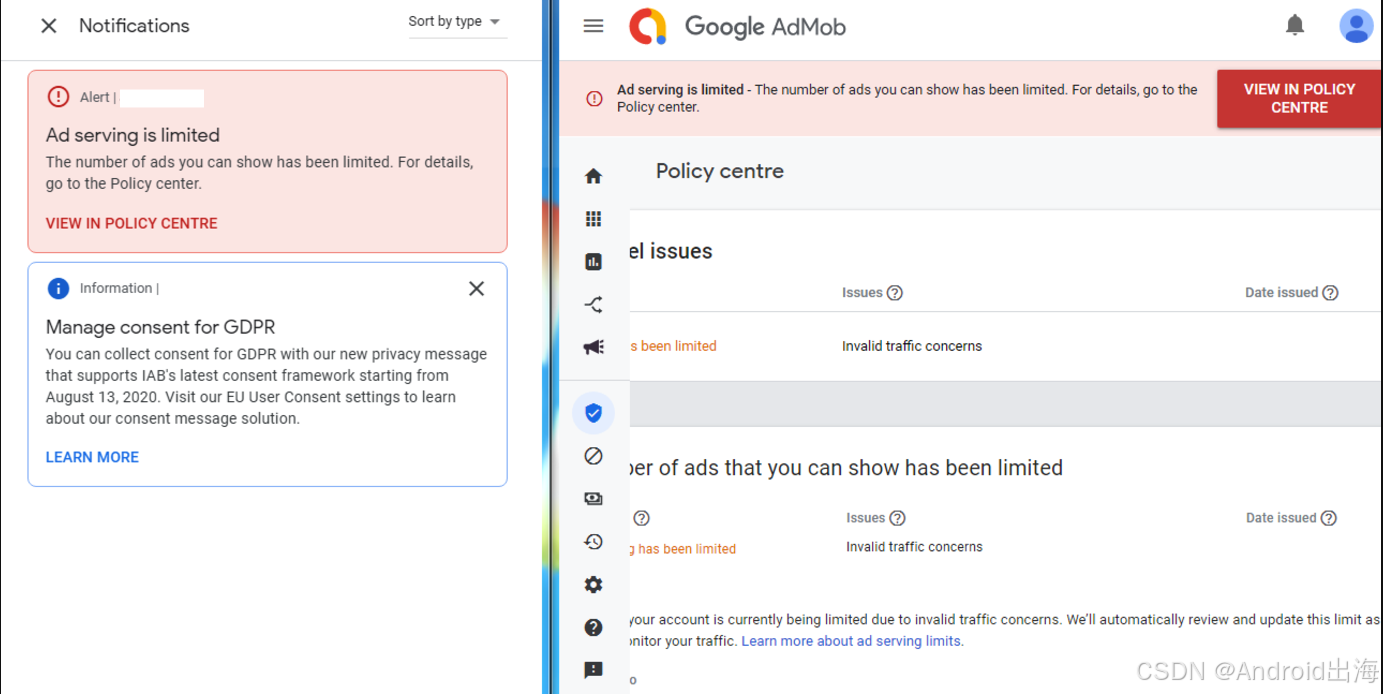Viewport: 1383px width, 694px height.
Task: Click help icon beside Date issued in upper table
Action: (1330, 293)
